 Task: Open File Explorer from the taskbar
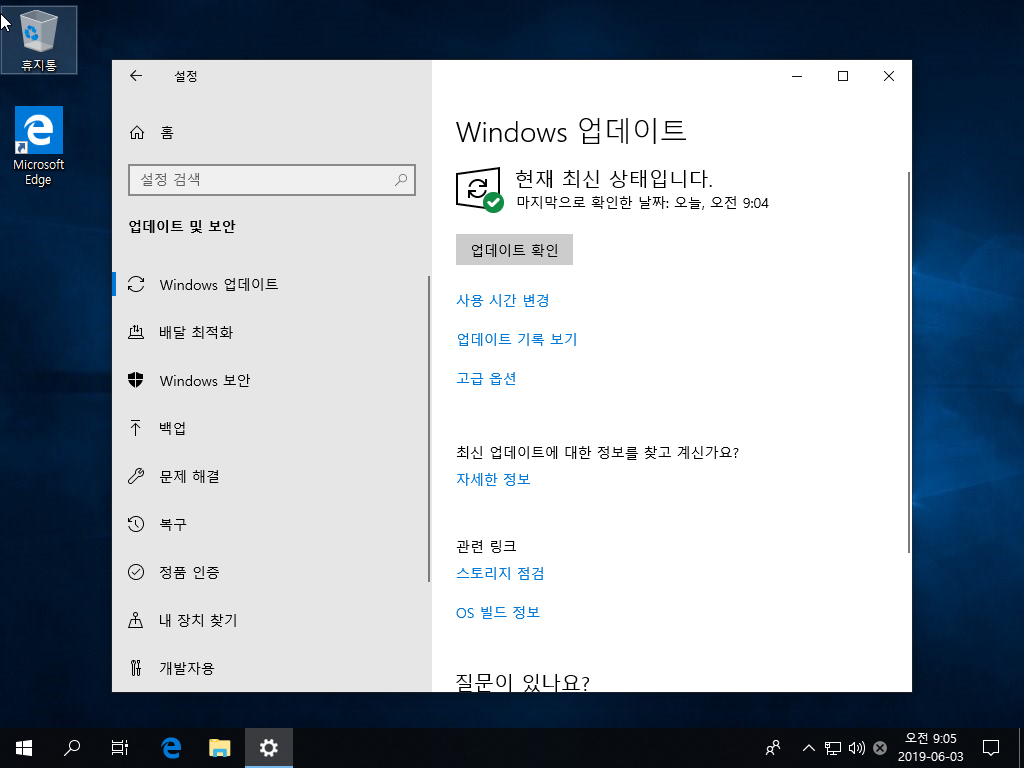click(x=219, y=748)
